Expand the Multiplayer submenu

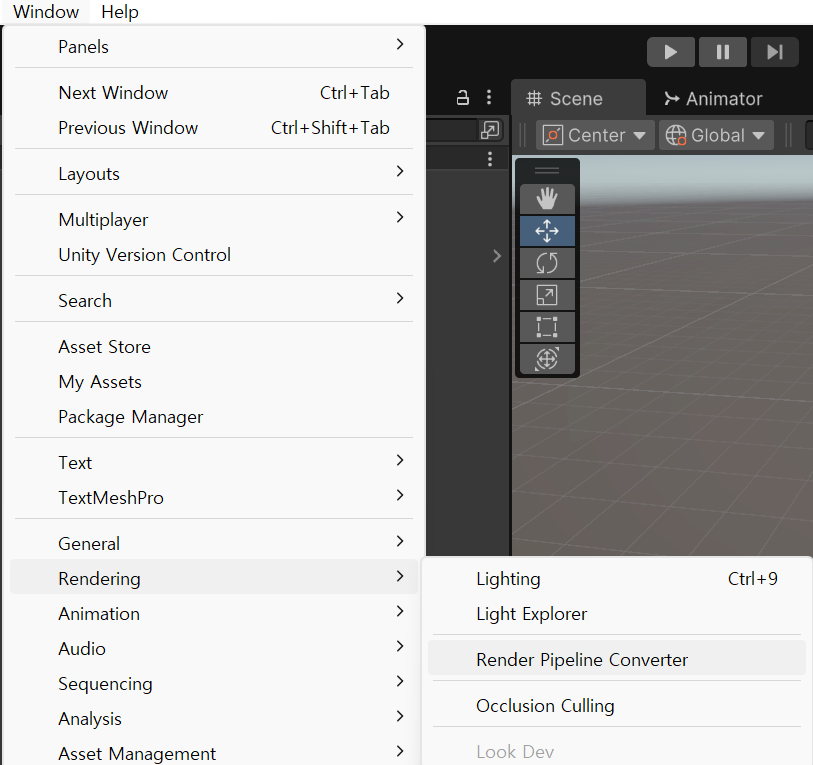[214, 219]
